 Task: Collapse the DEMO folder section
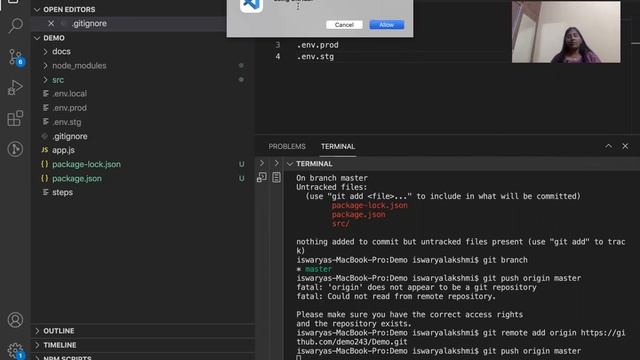coord(37,38)
